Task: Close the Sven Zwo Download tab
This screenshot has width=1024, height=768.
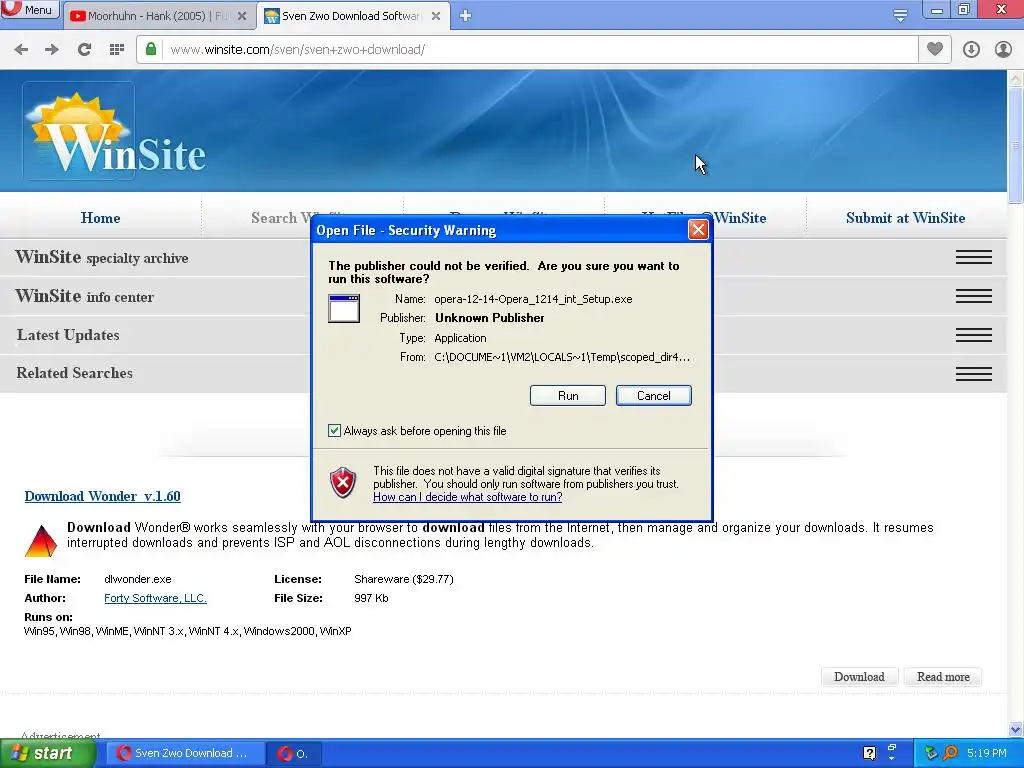Action: 436,16
